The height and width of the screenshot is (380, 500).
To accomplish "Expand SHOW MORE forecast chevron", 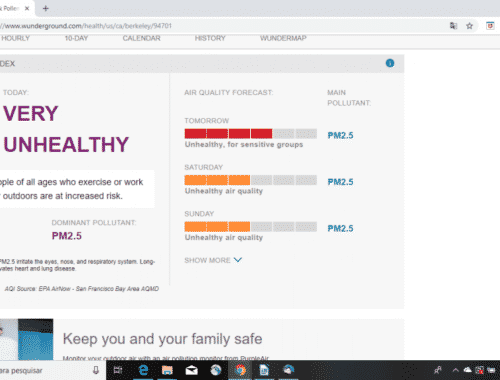I will coord(238,260).
